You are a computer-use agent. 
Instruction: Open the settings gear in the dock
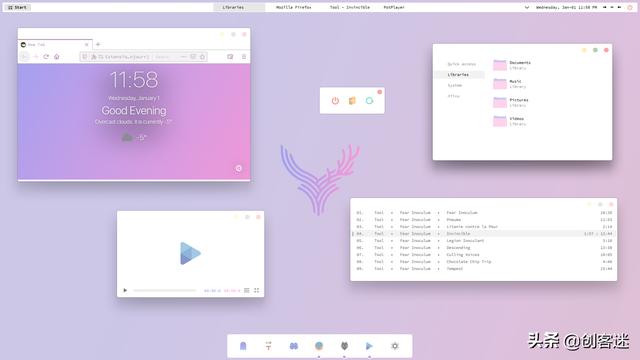point(395,346)
